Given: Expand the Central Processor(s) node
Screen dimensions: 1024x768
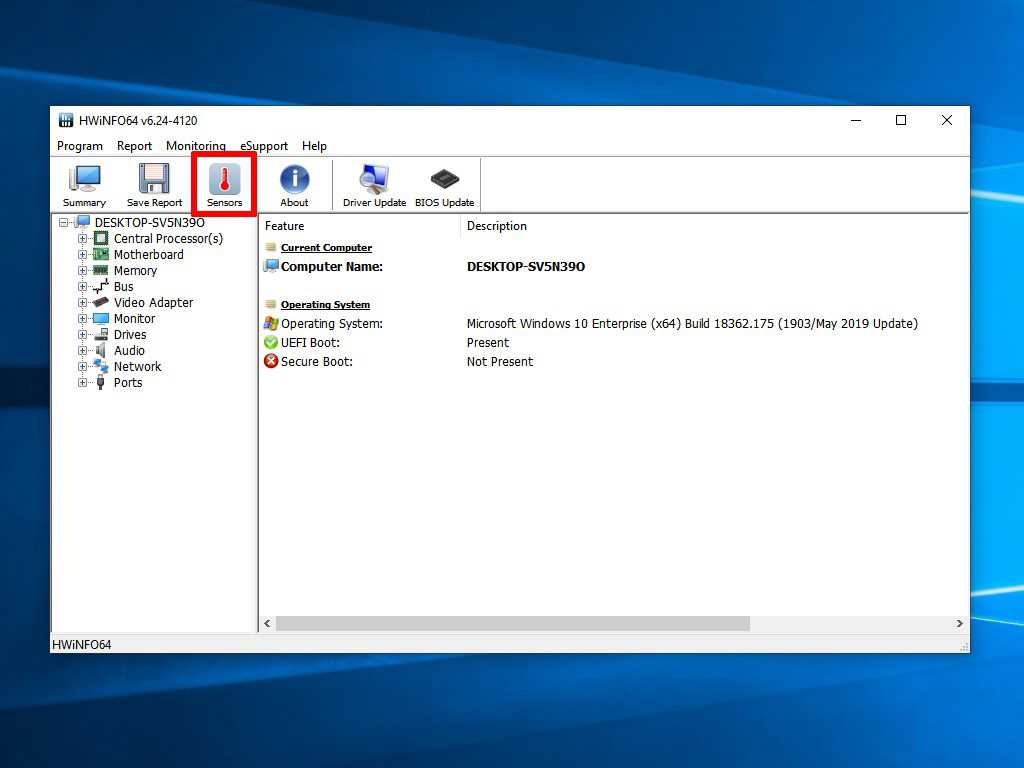Looking at the screenshot, I should [83, 239].
